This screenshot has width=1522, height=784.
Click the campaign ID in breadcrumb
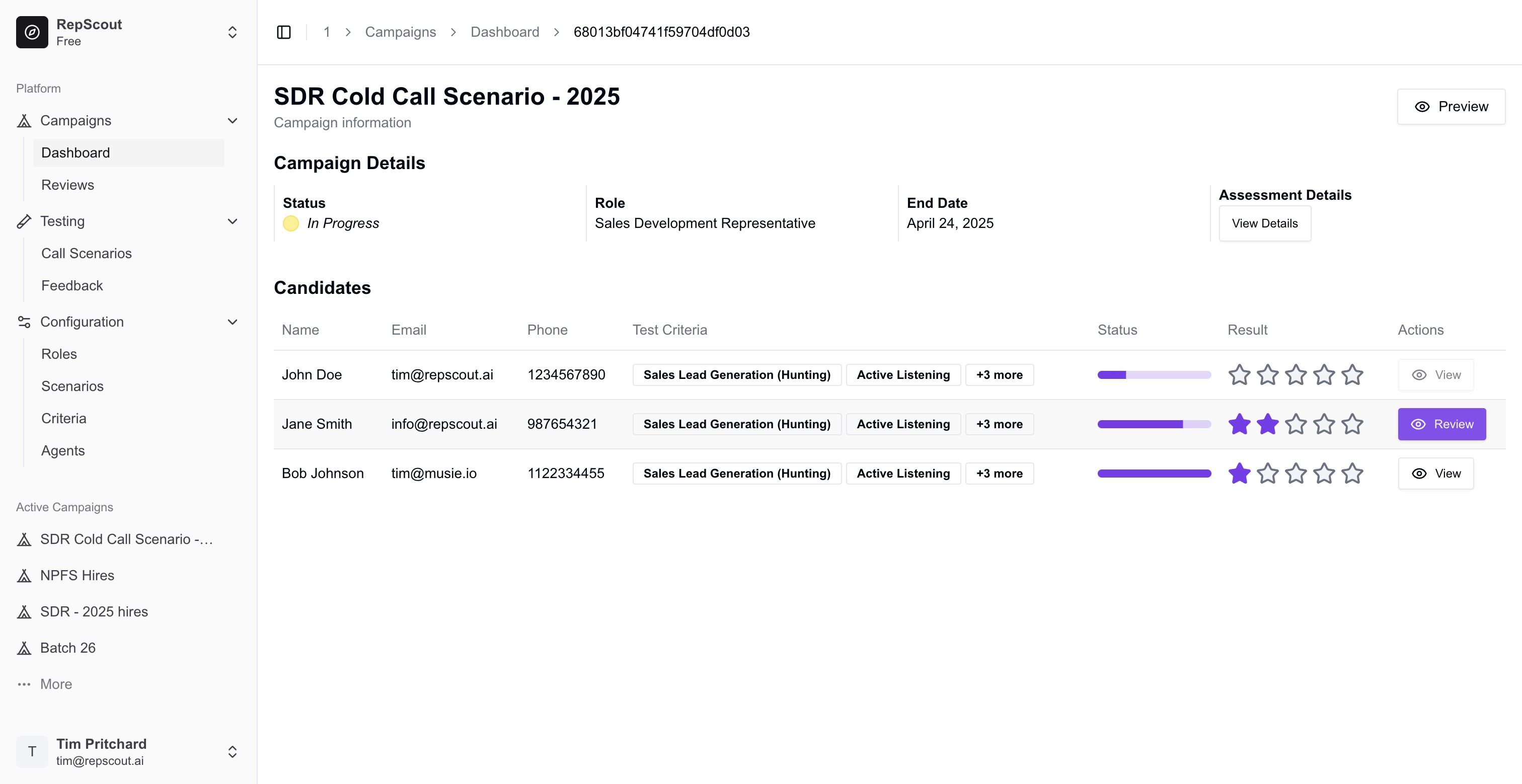coord(662,32)
